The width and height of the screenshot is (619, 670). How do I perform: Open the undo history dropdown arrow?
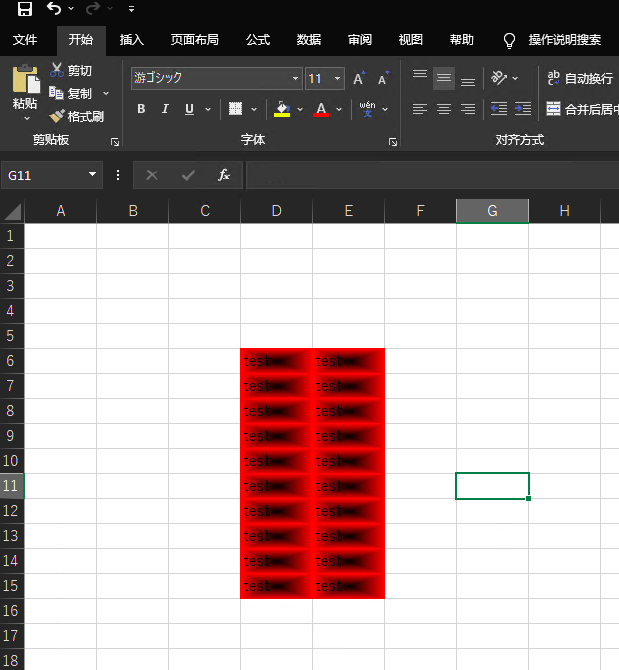[71, 9]
